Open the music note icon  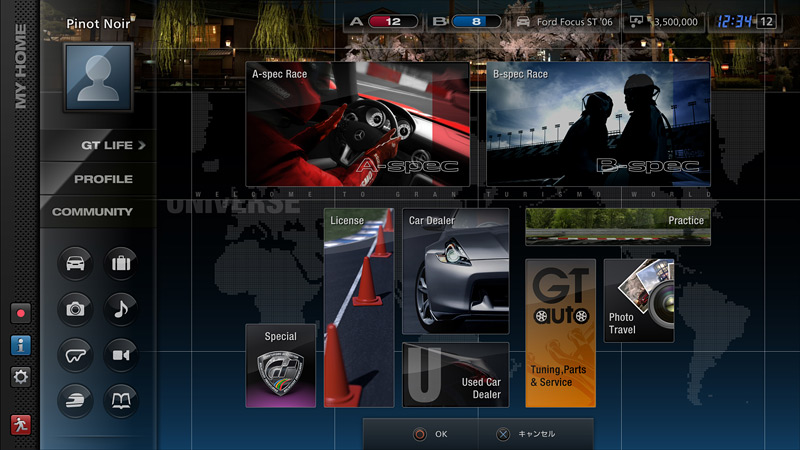pos(121,310)
